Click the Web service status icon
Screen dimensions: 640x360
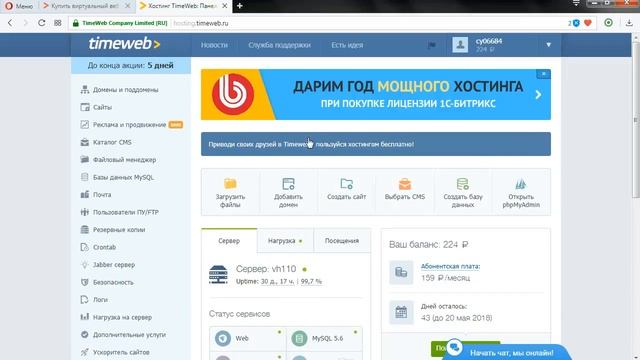pyautogui.click(x=223, y=338)
